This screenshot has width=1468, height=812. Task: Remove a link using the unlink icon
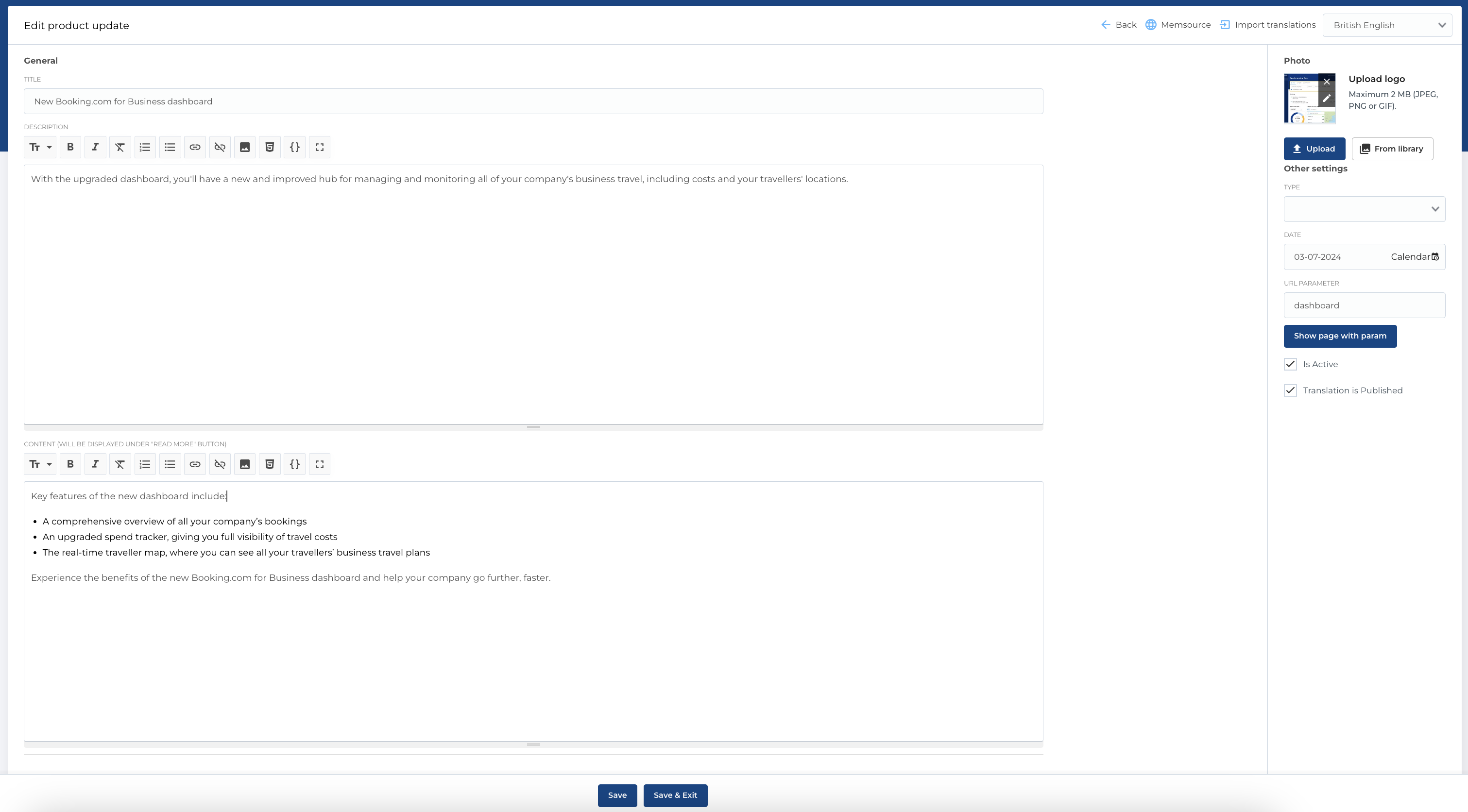tap(220, 147)
